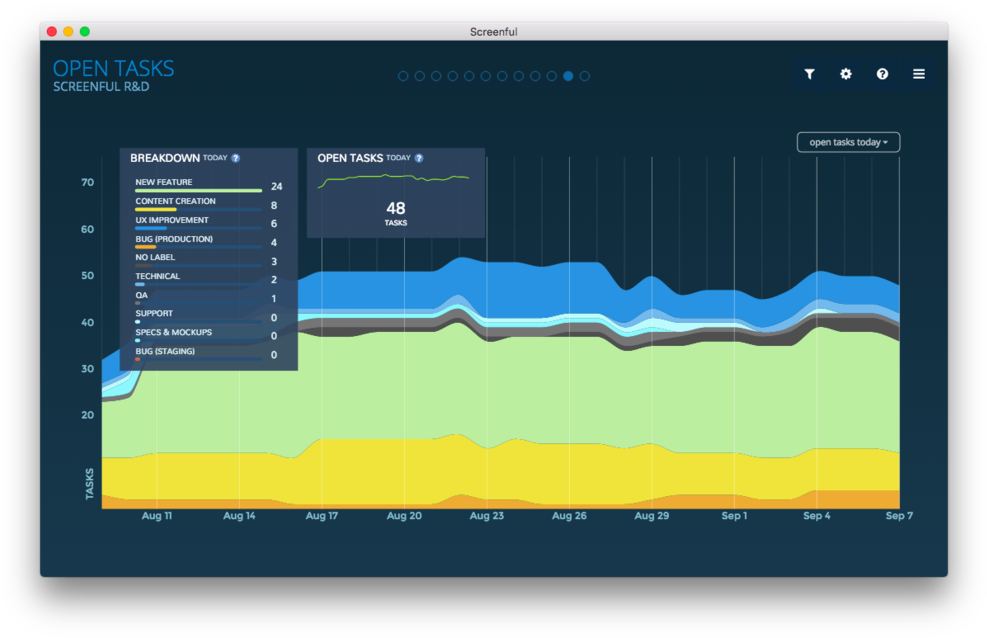Open the filter icon in the toolbar
Image resolution: width=987 pixels, height=638 pixels.
(x=809, y=73)
